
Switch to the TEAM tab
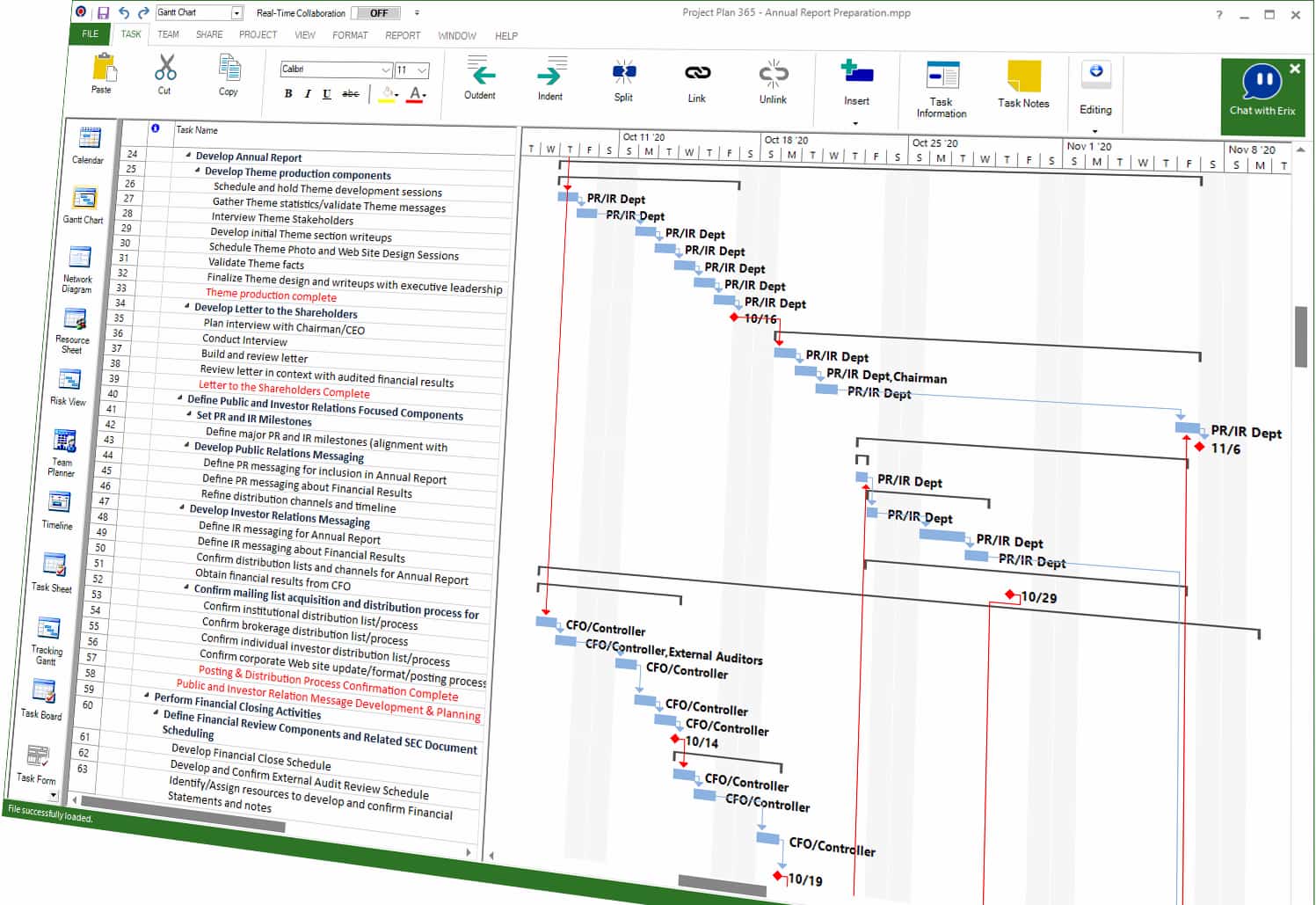(x=168, y=34)
